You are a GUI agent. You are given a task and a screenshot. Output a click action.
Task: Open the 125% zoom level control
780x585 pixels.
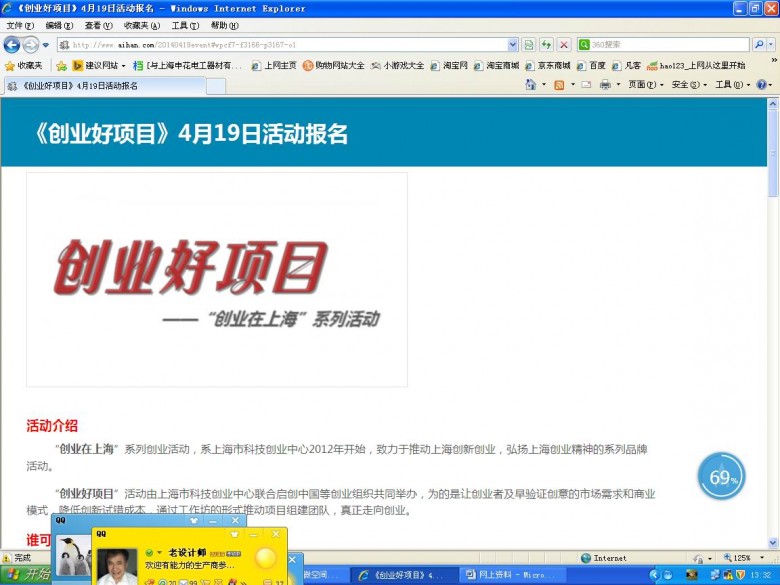click(744, 558)
